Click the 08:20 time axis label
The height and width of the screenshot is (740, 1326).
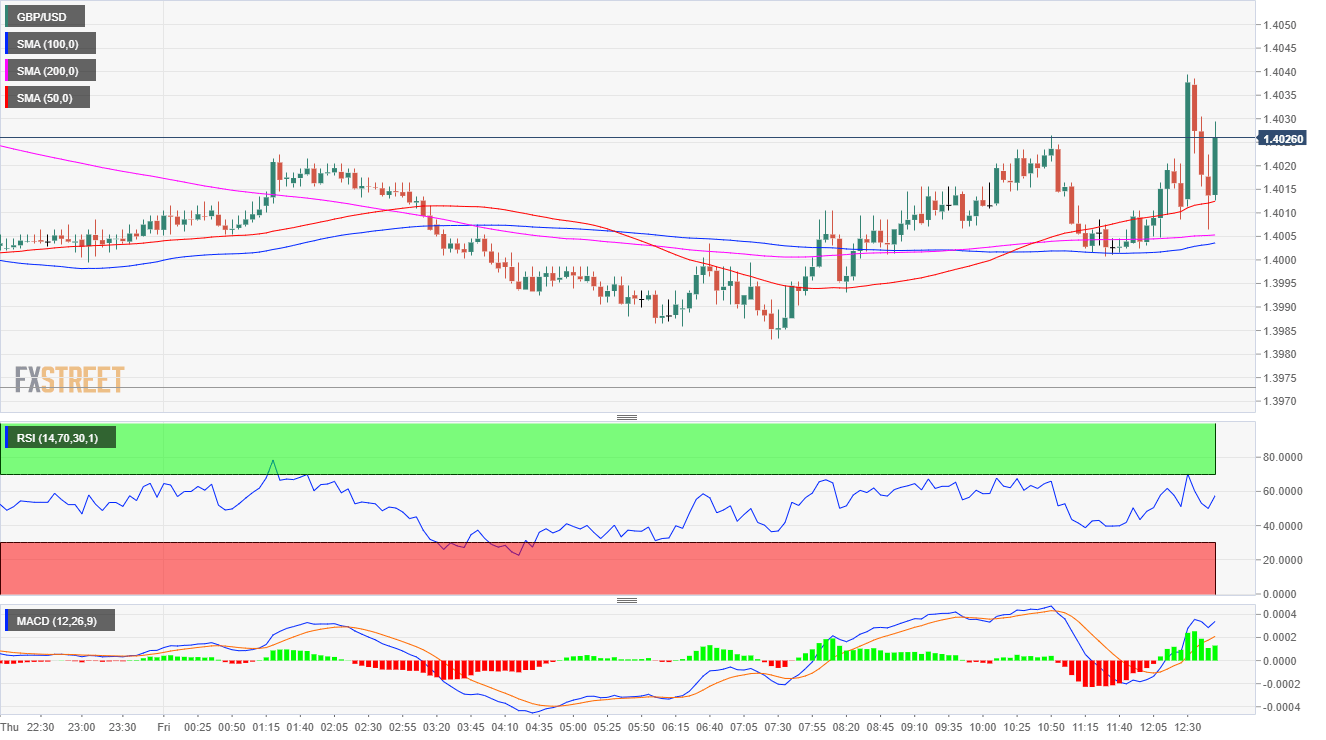pos(846,727)
